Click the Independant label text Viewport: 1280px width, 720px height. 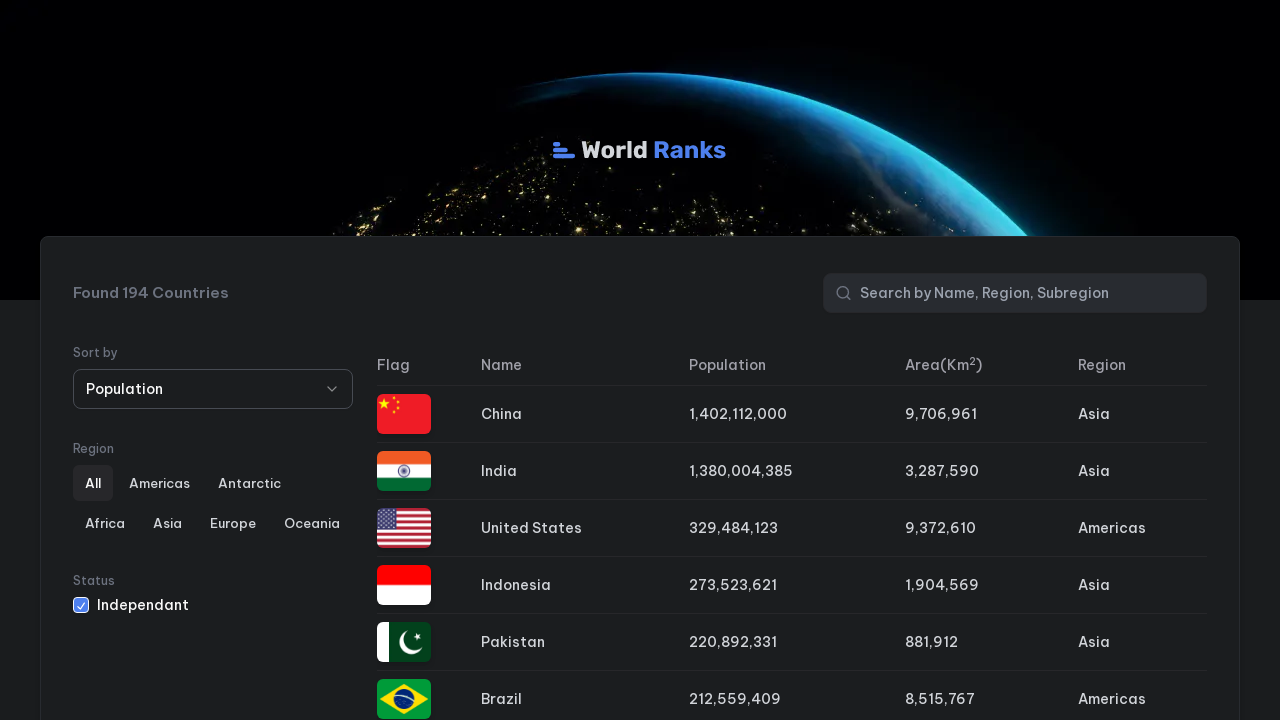(x=143, y=605)
